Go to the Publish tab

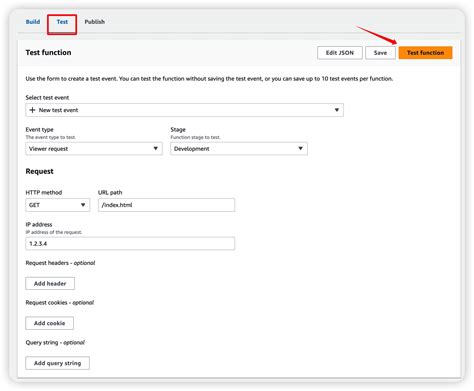[94, 22]
